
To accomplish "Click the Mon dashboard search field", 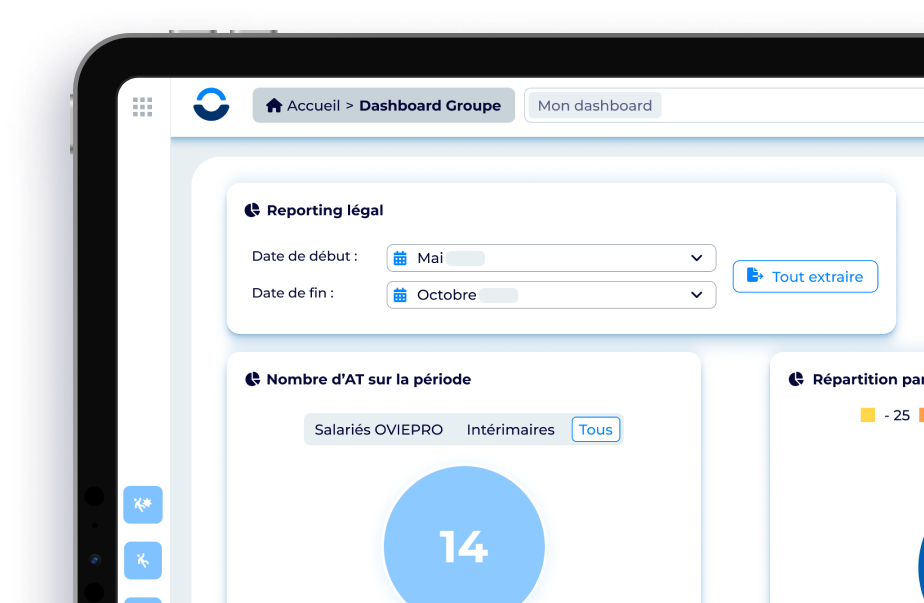I will (x=725, y=106).
